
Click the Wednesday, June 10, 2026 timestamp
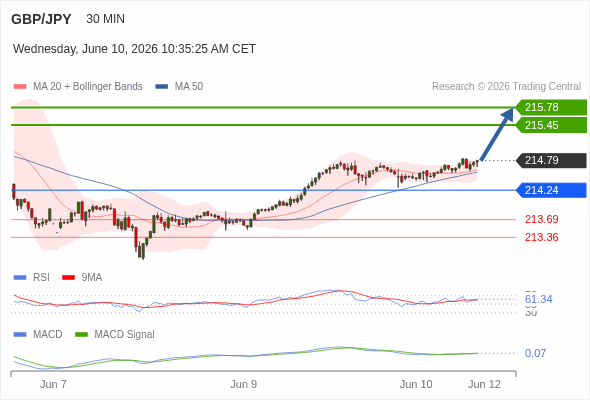pyautogui.click(x=134, y=49)
